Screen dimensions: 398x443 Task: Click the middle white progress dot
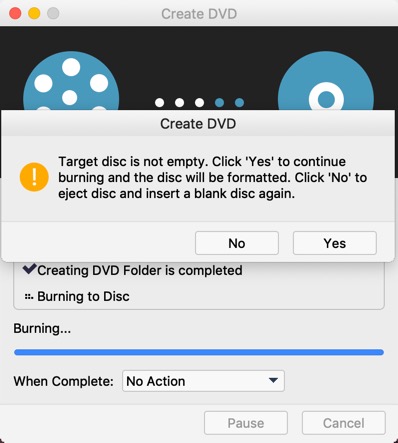(179, 102)
